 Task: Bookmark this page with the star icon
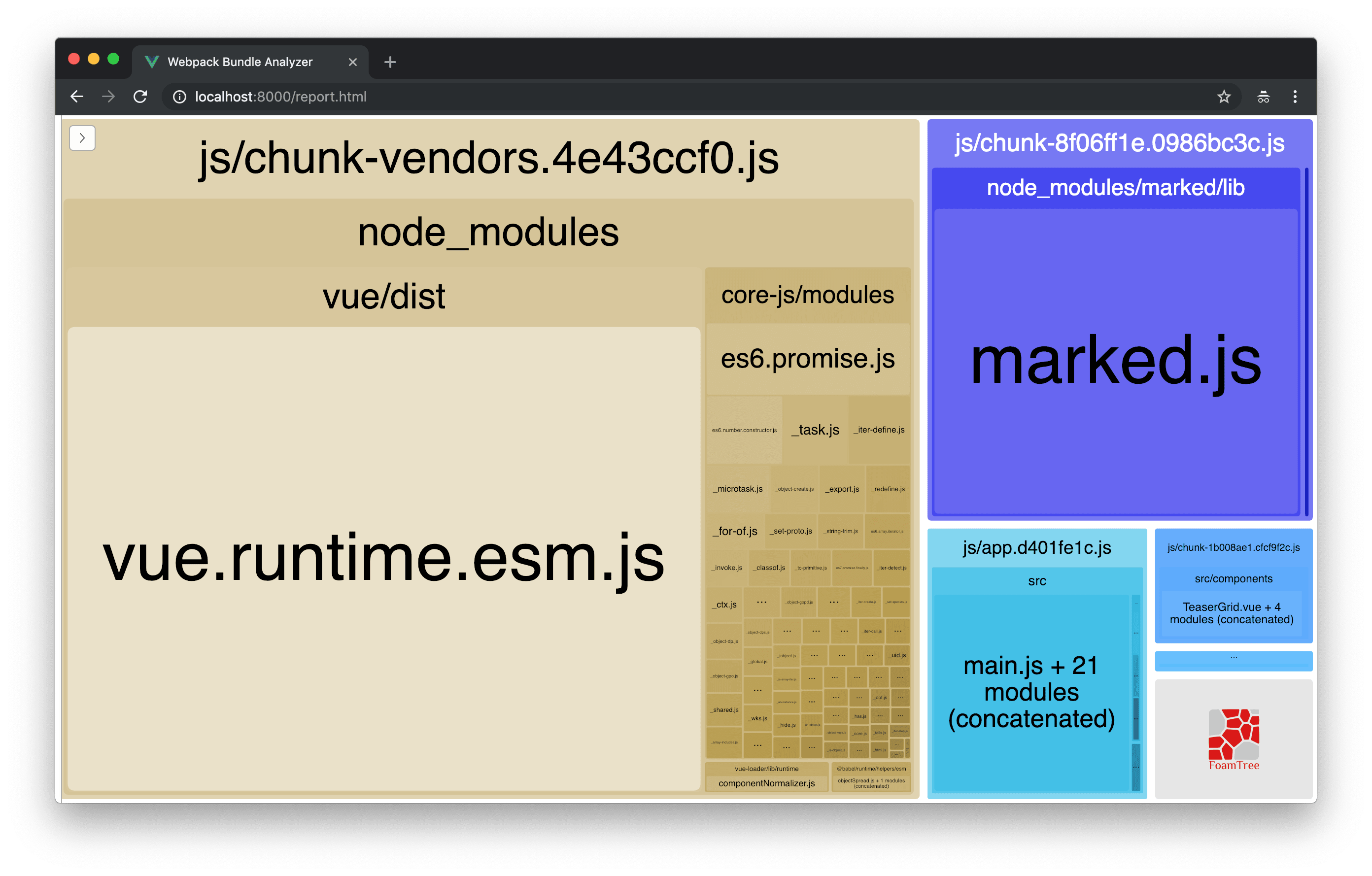pyautogui.click(x=1224, y=97)
